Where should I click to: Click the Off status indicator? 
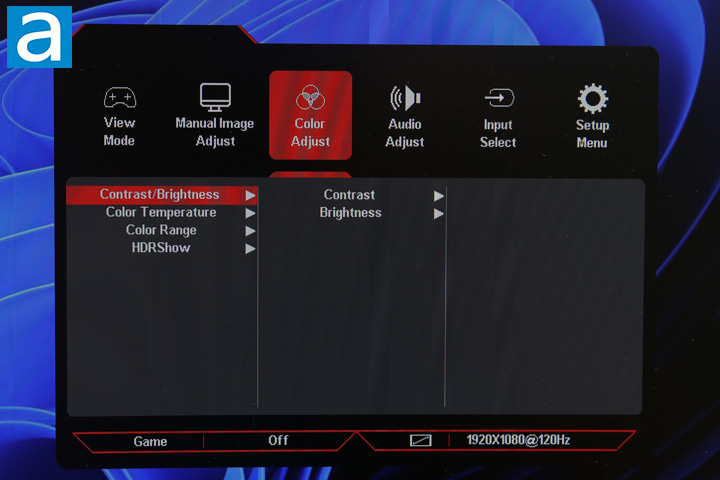pyautogui.click(x=278, y=441)
